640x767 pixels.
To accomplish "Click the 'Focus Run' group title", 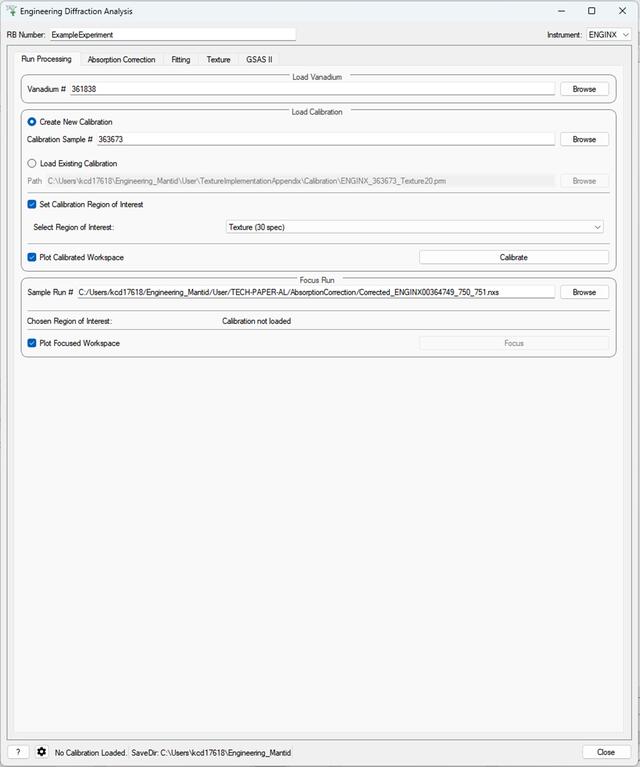I will [317, 280].
